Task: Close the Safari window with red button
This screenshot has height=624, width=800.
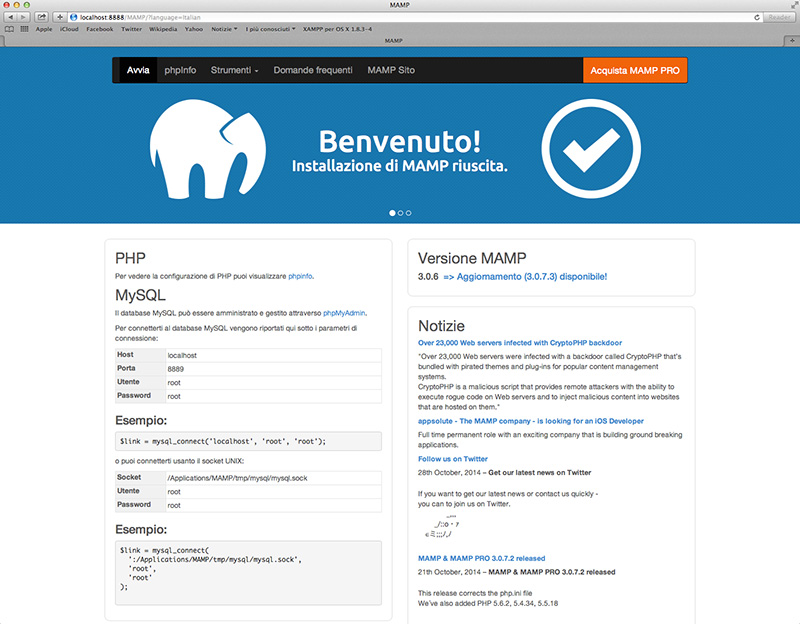Action: click(x=7, y=5)
